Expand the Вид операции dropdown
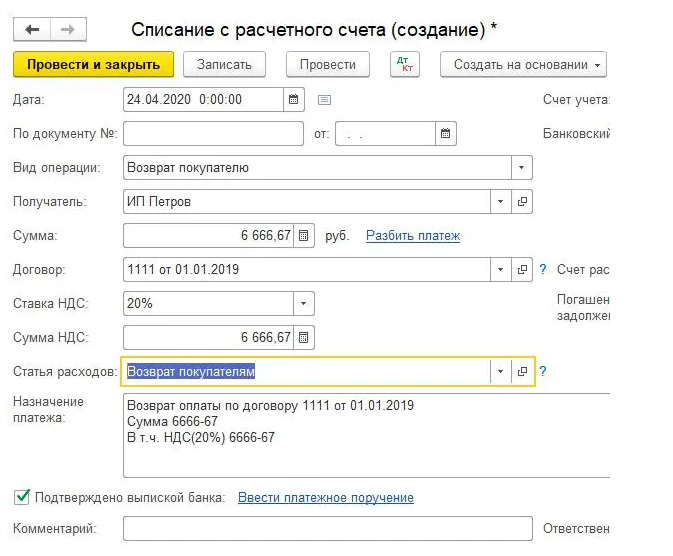The image size is (673, 556). 521,167
